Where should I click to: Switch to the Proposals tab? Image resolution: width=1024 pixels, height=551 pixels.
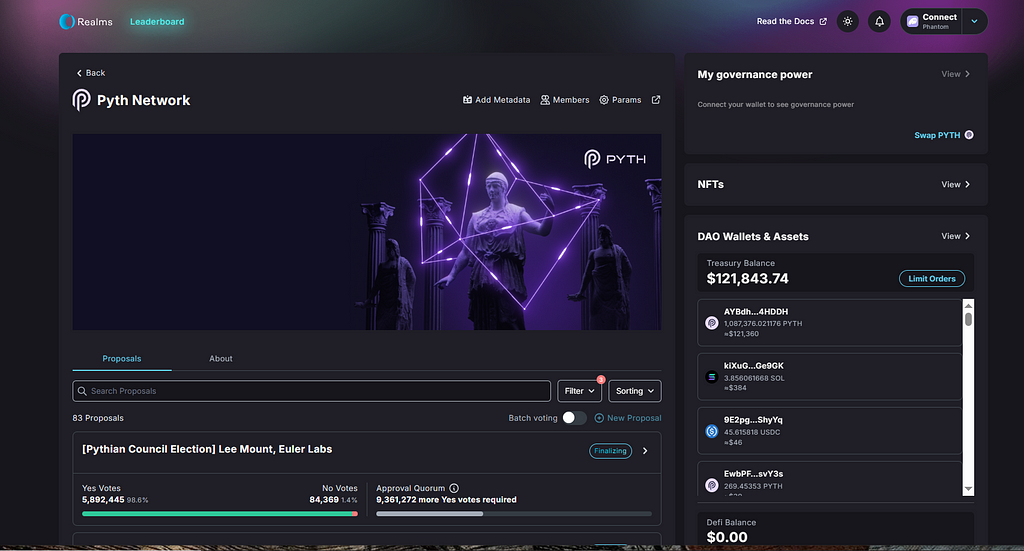click(x=122, y=359)
